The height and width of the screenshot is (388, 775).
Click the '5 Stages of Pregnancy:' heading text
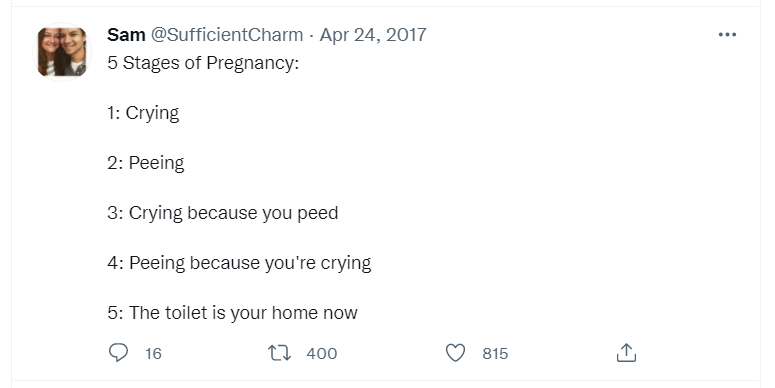click(x=203, y=63)
